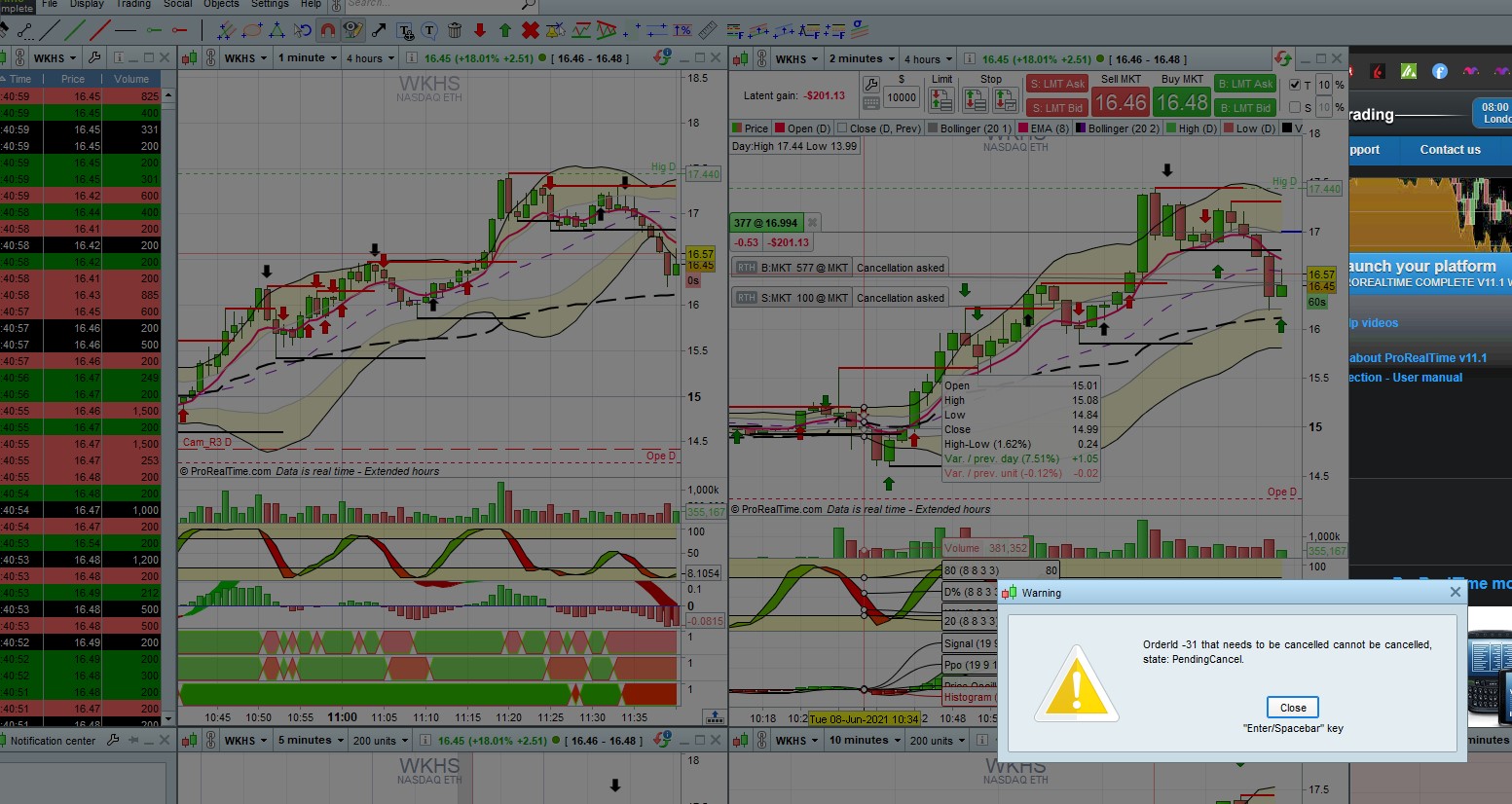Open 200 units dropdown on 5-minute chart
The width and height of the screenshot is (1512, 804).
380,740
